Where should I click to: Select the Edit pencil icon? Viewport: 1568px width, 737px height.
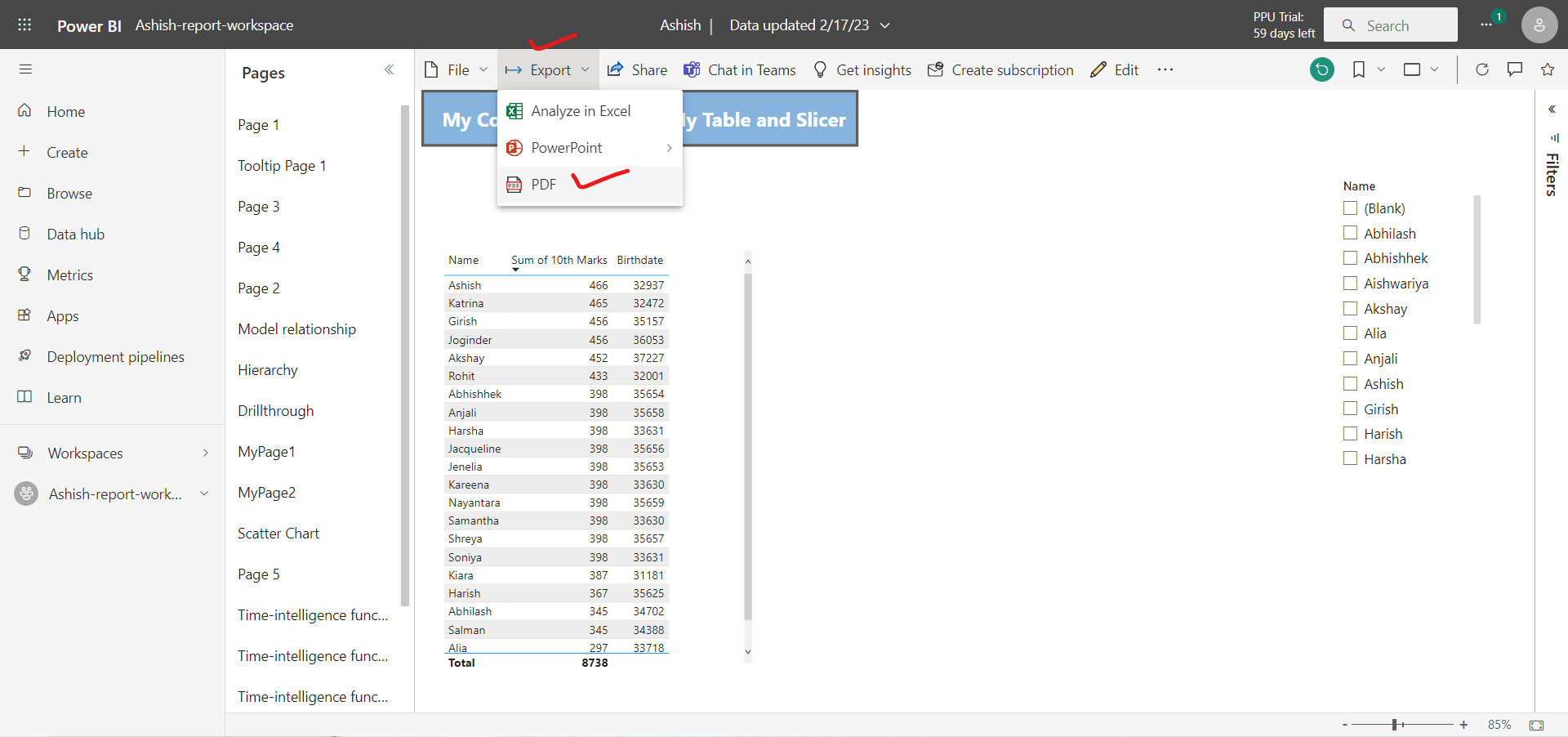coord(1098,69)
